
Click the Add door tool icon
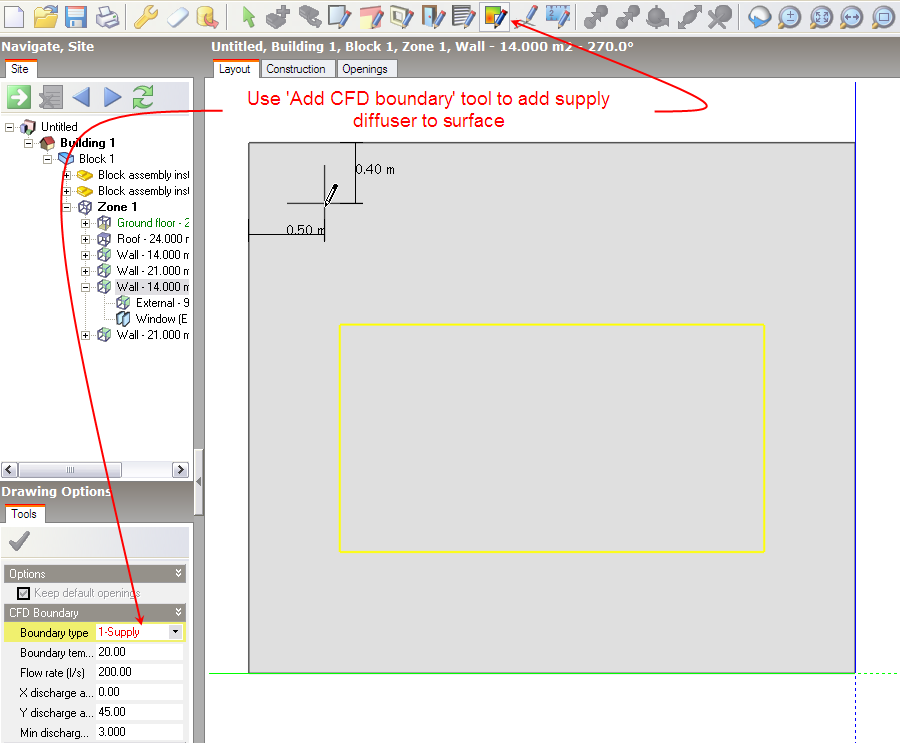pyautogui.click(x=432, y=16)
